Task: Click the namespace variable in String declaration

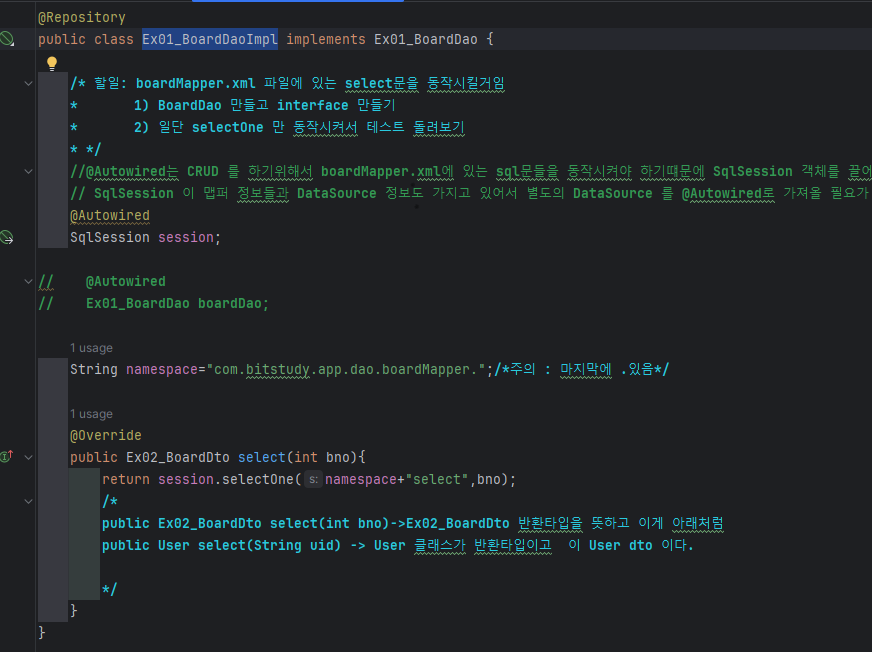Action: [x=162, y=369]
